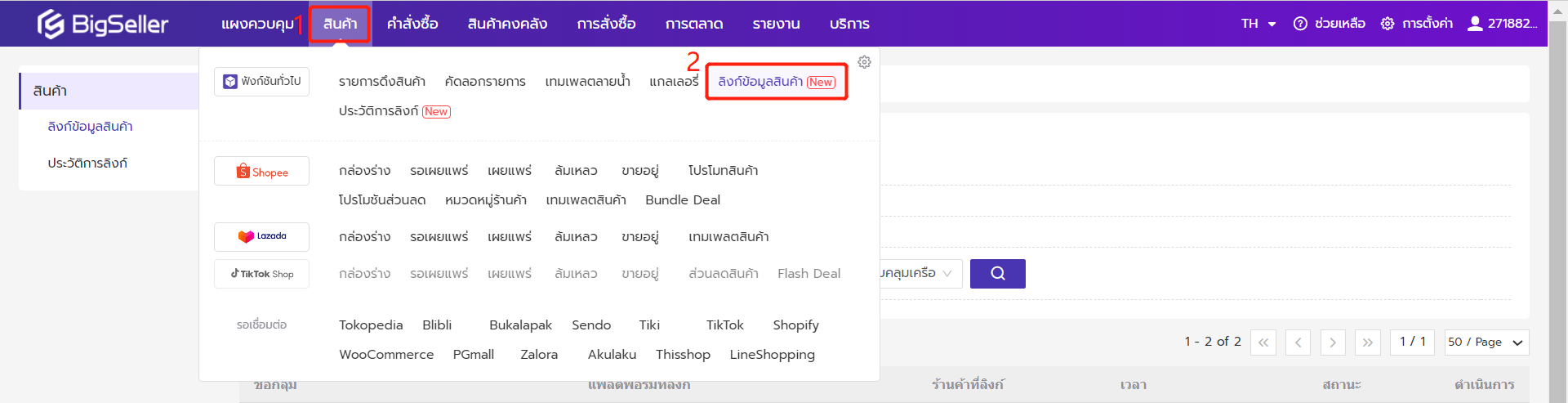Screen dimensions: 1568x403
Task: Click ลิงก์ข้อมูลสินค้า New link in dropdown
Action: coord(776,82)
